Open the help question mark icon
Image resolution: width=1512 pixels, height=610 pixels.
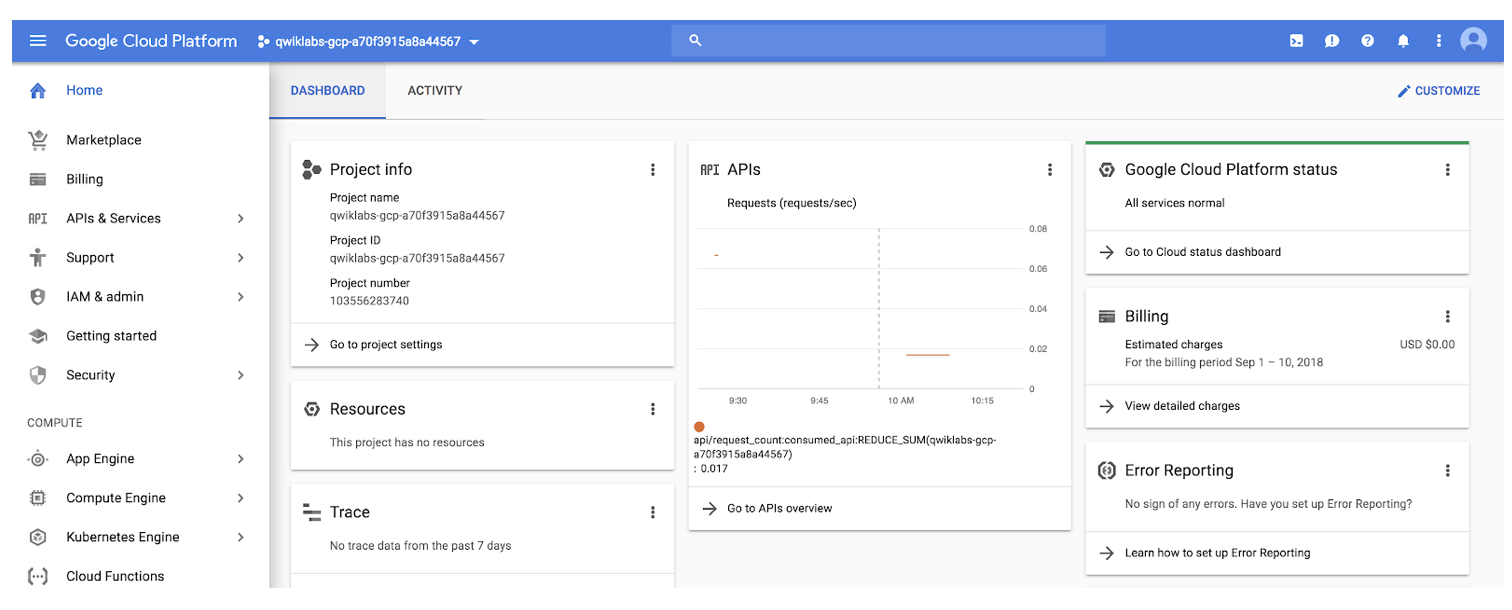[x=1368, y=41]
